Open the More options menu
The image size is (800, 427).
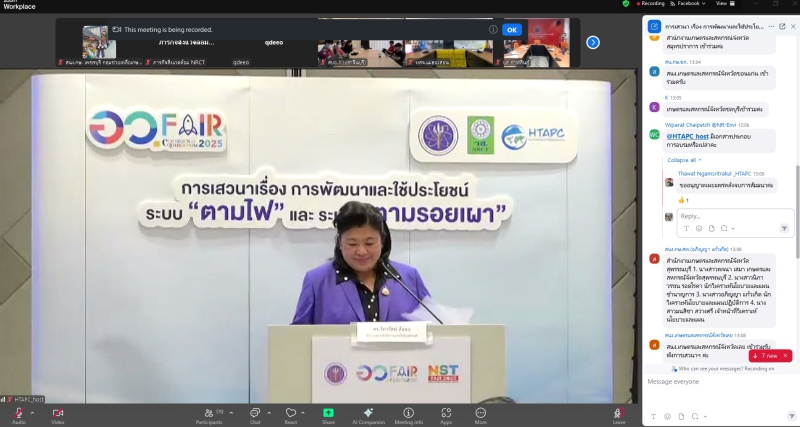point(481,415)
